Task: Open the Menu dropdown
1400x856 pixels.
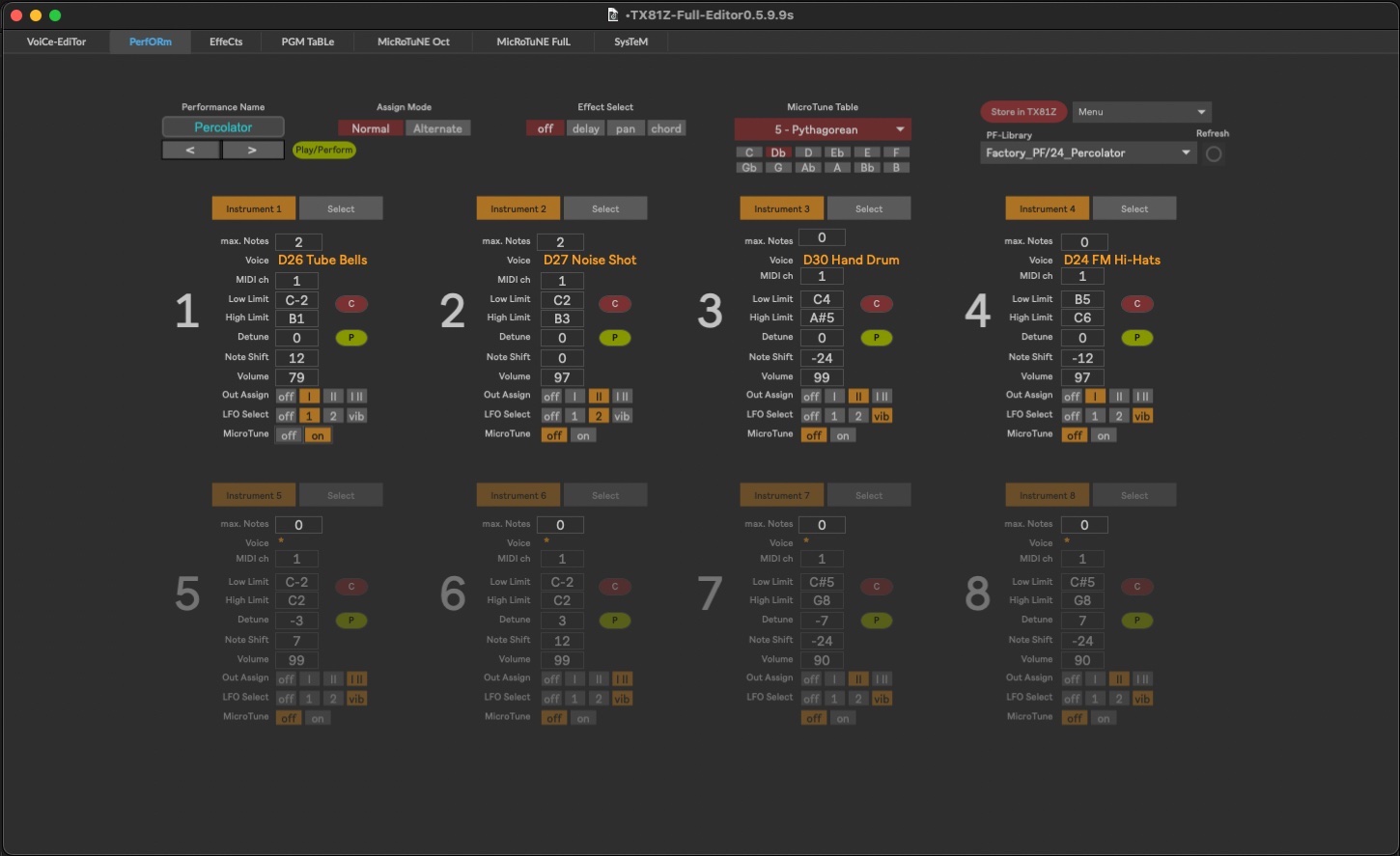Action: click(1141, 112)
